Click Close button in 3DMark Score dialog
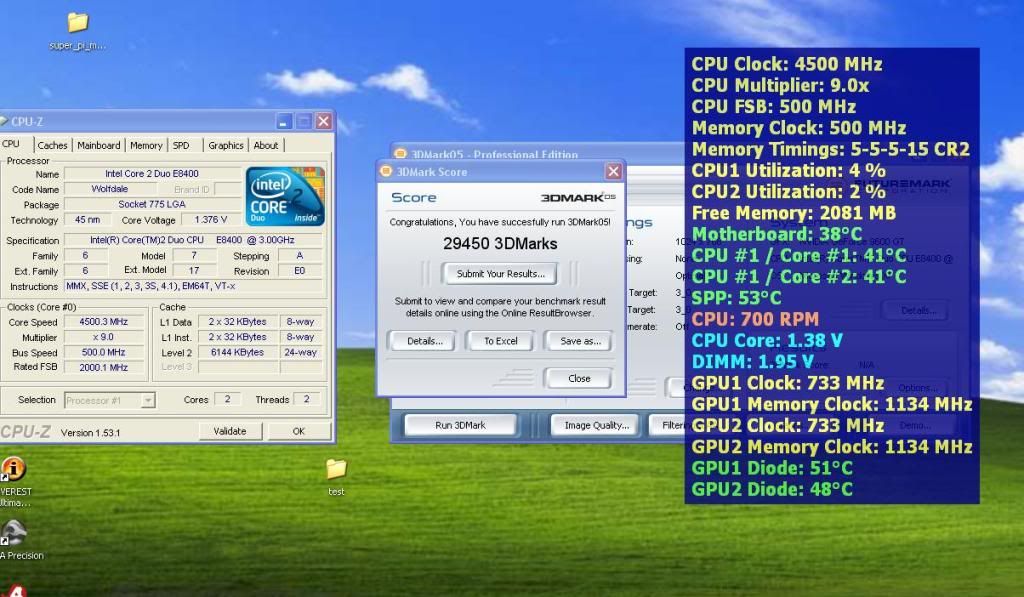 [x=579, y=378]
